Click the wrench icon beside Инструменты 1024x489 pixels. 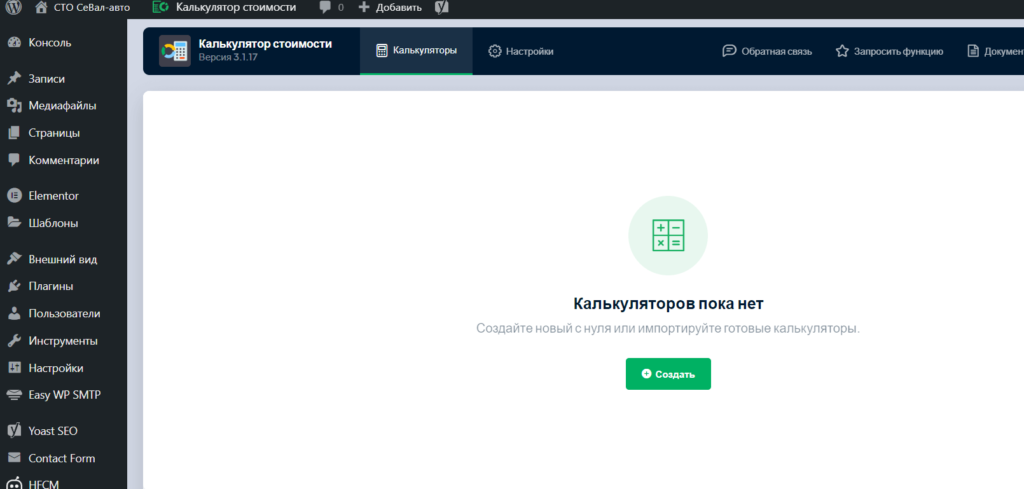pyautogui.click(x=14, y=341)
